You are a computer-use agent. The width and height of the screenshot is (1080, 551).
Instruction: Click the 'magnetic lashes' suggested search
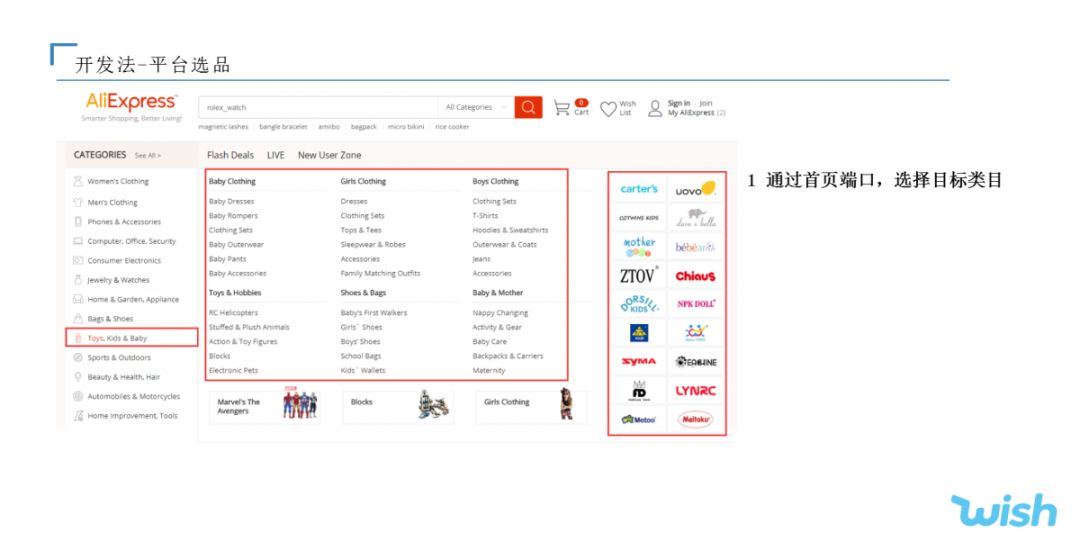pos(223,127)
